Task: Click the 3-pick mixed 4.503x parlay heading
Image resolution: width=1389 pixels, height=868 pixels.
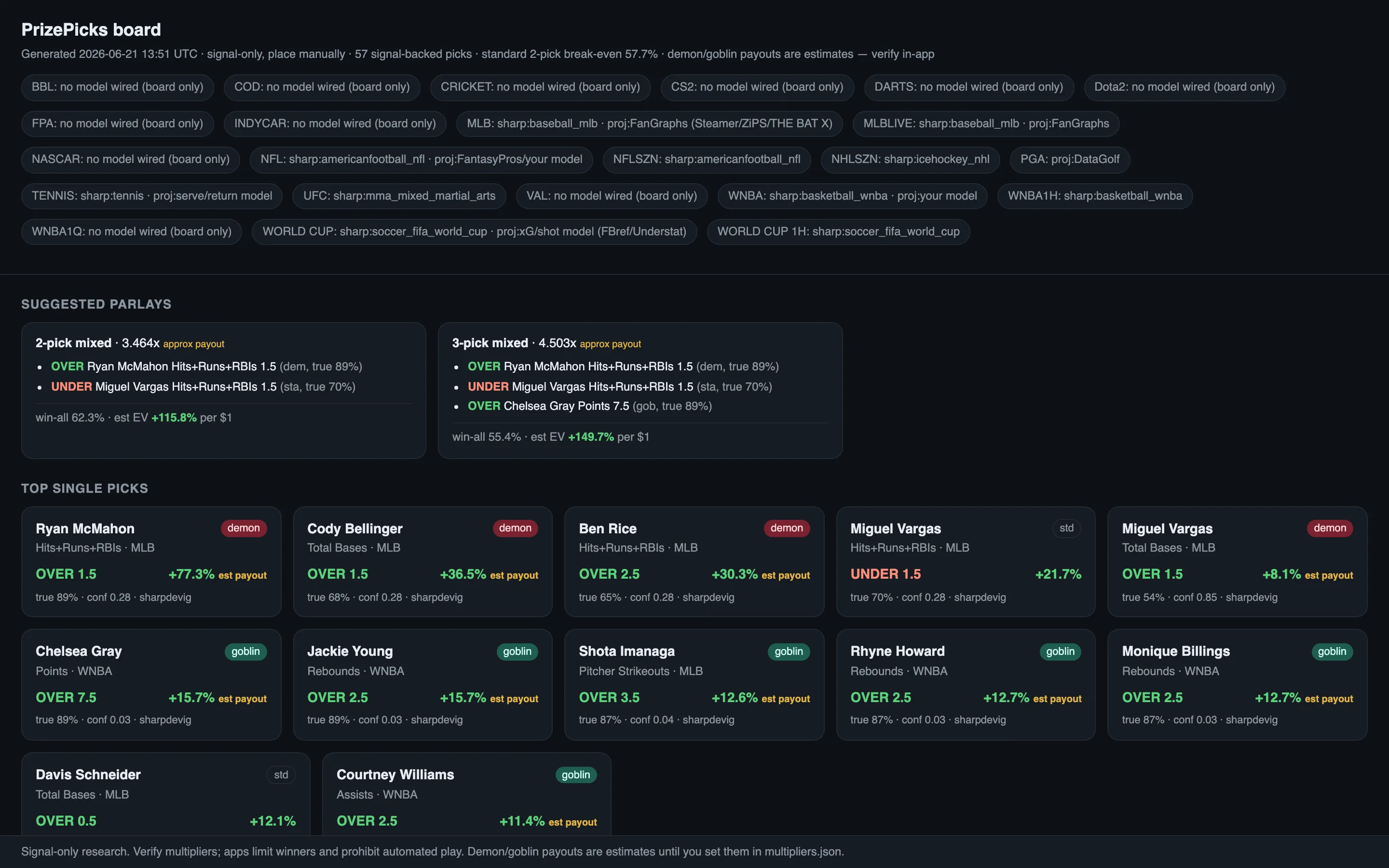Action: [x=546, y=343]
